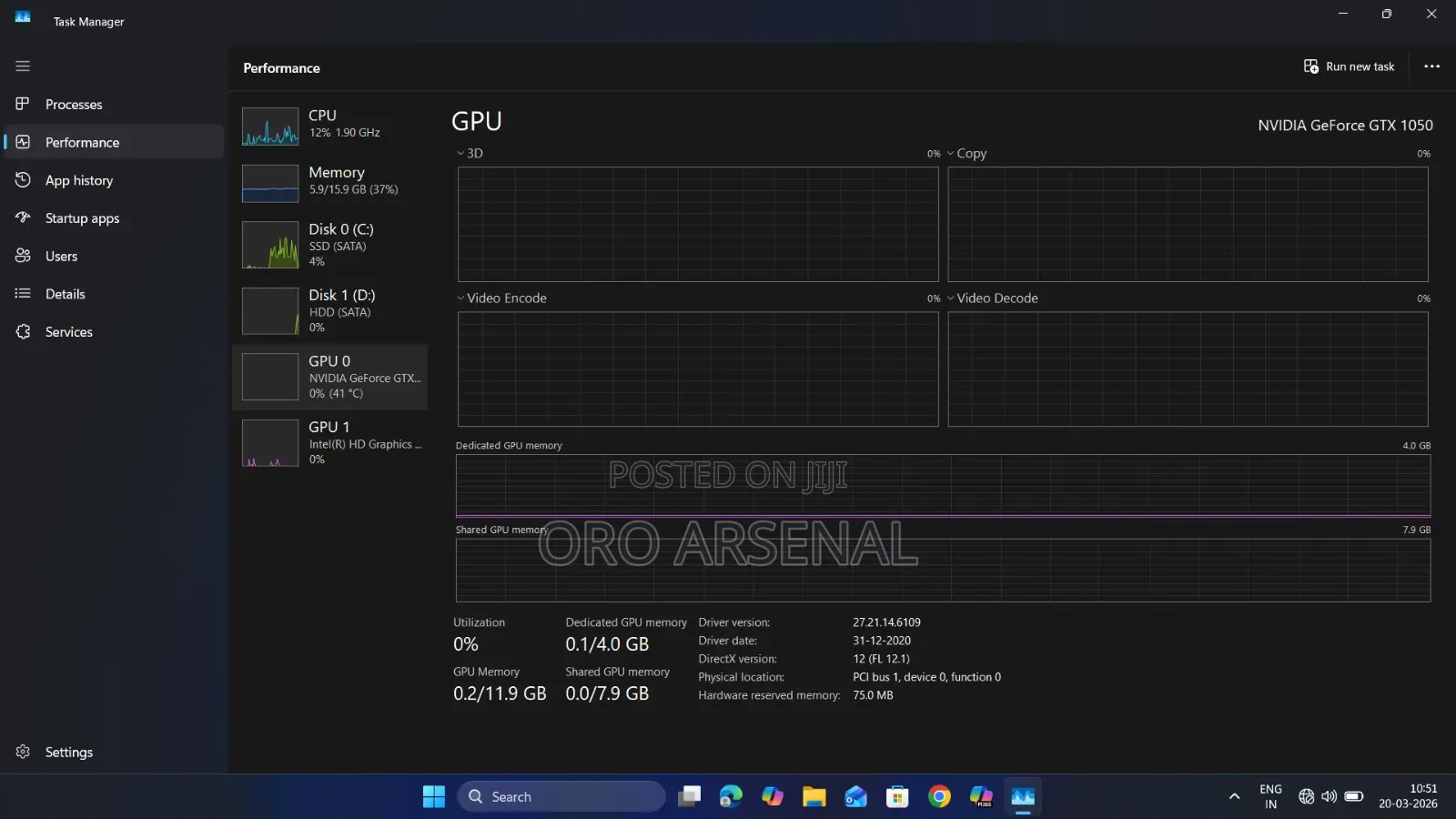The height and width of the screenshot is (819, 1456).
Task: Go to the App history page
Action: (x=114, y=180)
